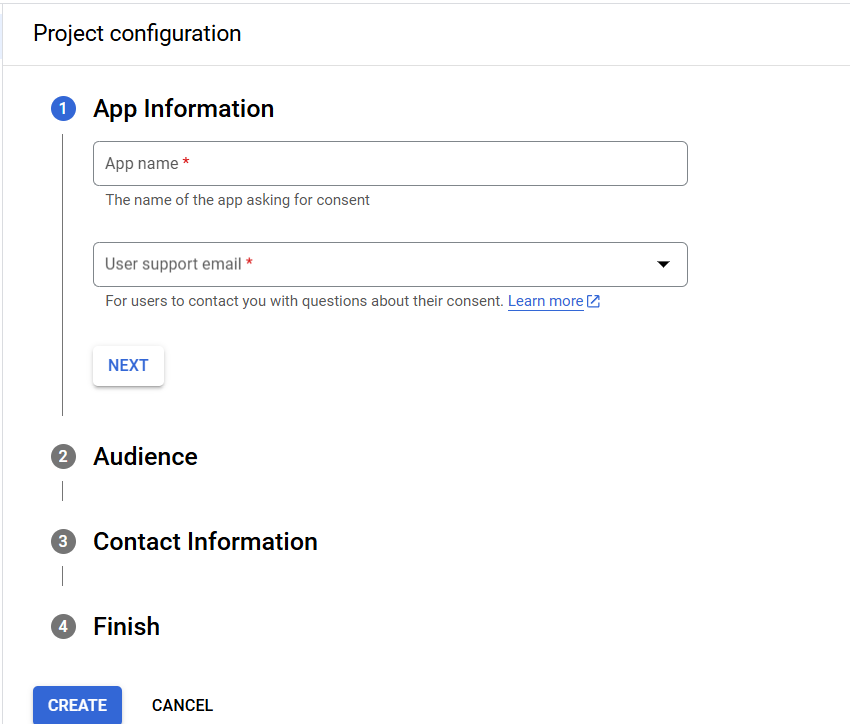Open the User support email dropdown arrow
850x724 pixels.
[663, 264]
